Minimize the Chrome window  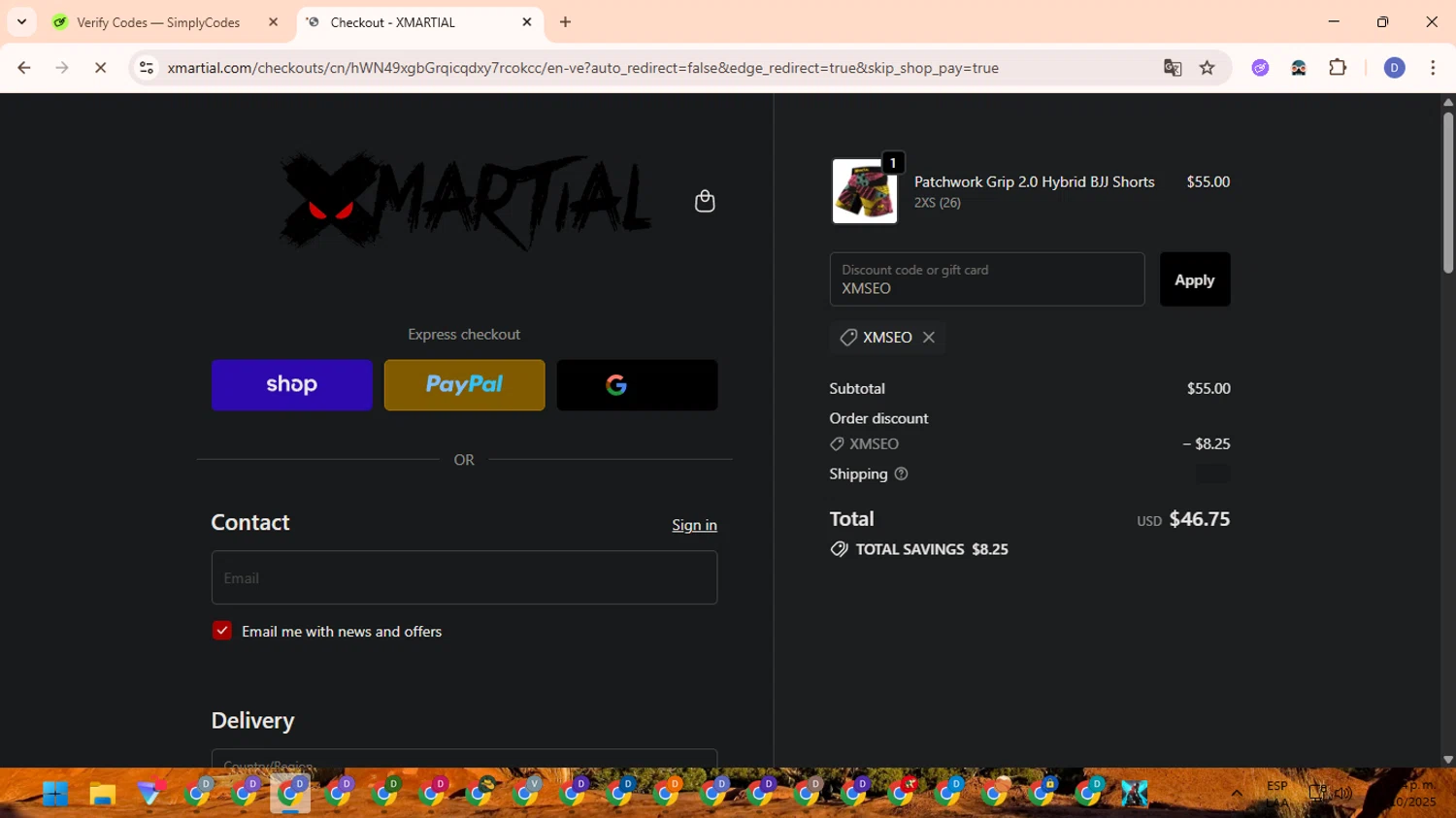pyautogui.click(x=1334, y=21)
